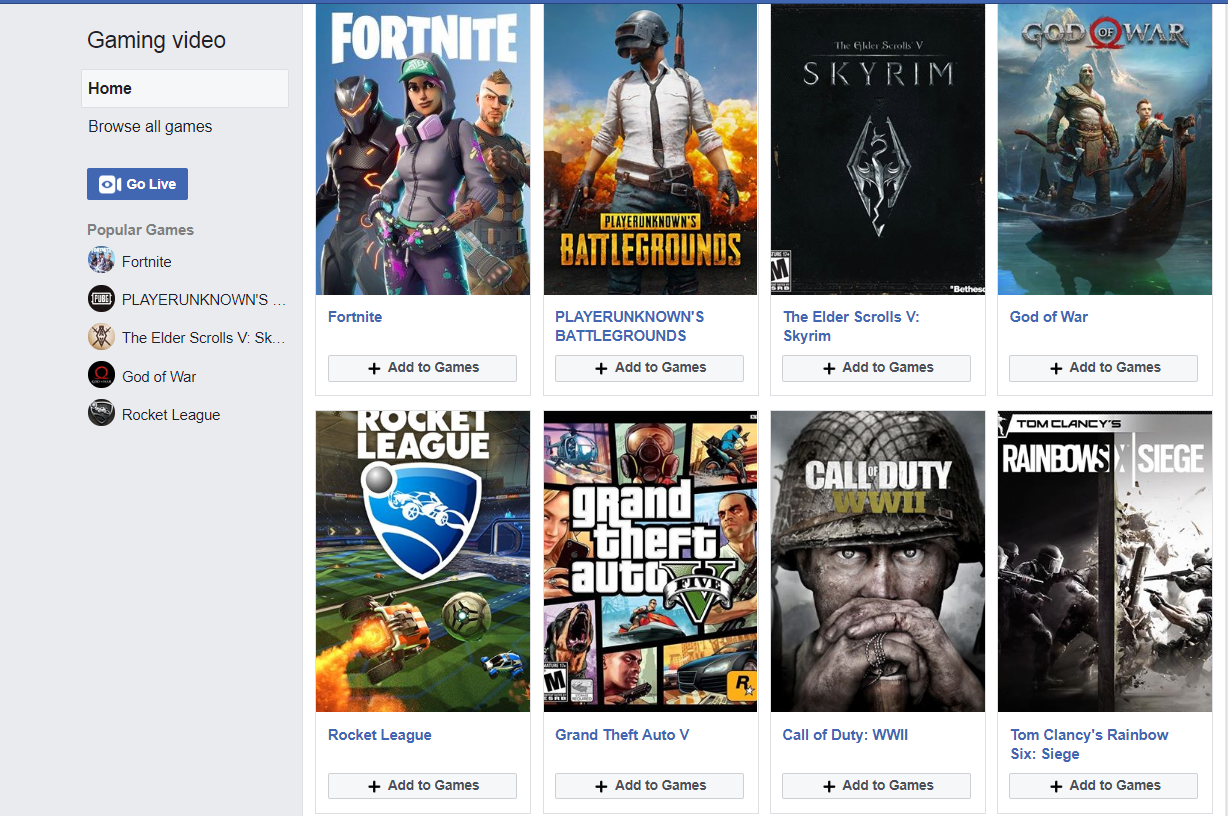Click the Fortnite icon in Popular Games
1228x816 pixels.
(101, 261)
